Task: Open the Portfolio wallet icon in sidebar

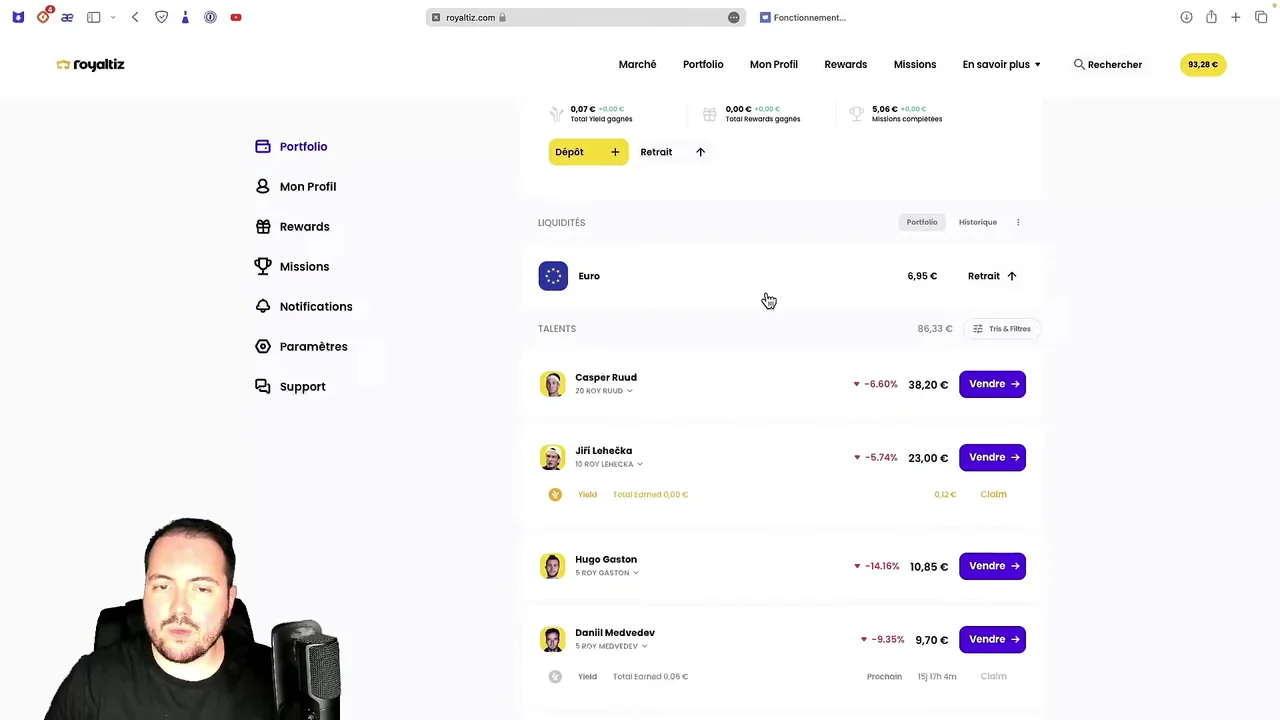Action: tap(263, 146)
